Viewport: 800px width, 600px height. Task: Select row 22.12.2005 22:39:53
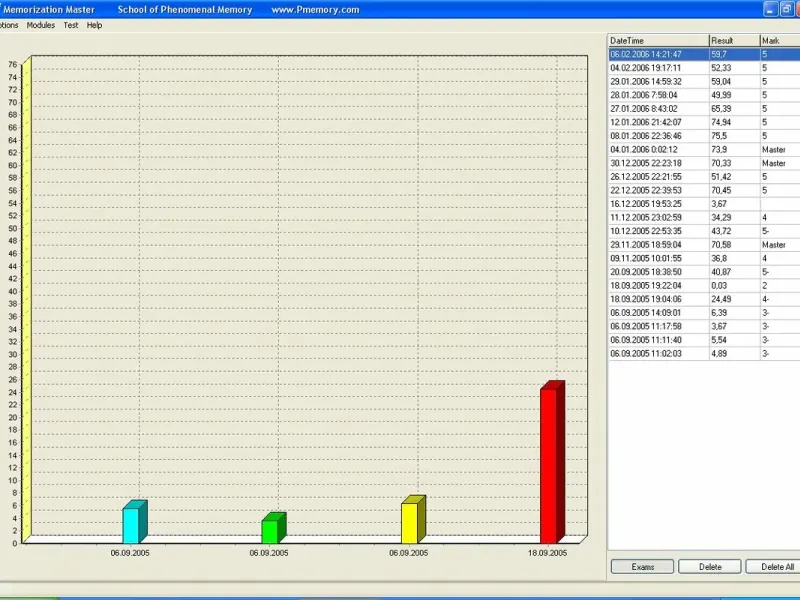(x=704, y=190)
